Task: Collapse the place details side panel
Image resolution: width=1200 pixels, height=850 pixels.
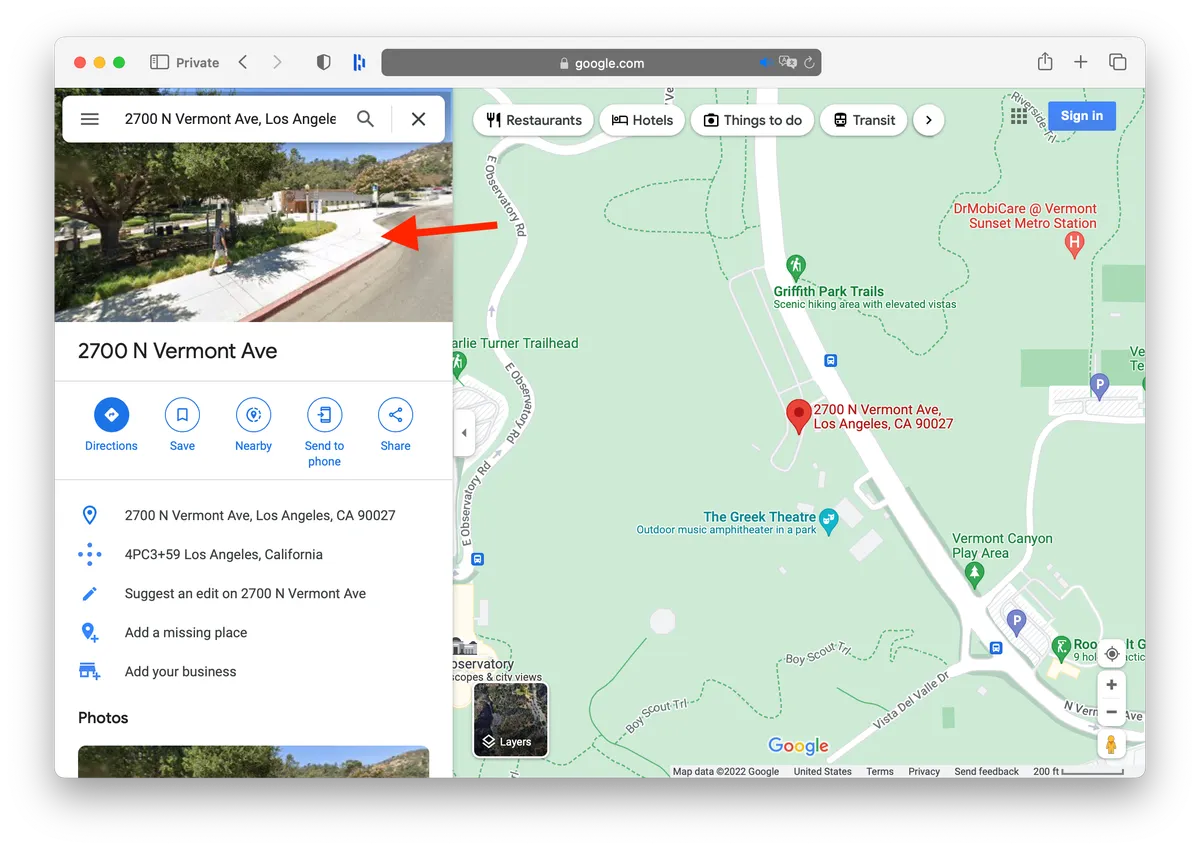Action: pos(464,433)
